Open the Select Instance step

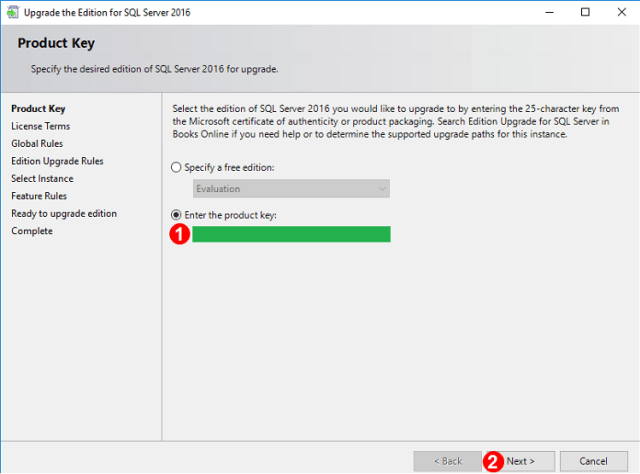click(42, 178)
